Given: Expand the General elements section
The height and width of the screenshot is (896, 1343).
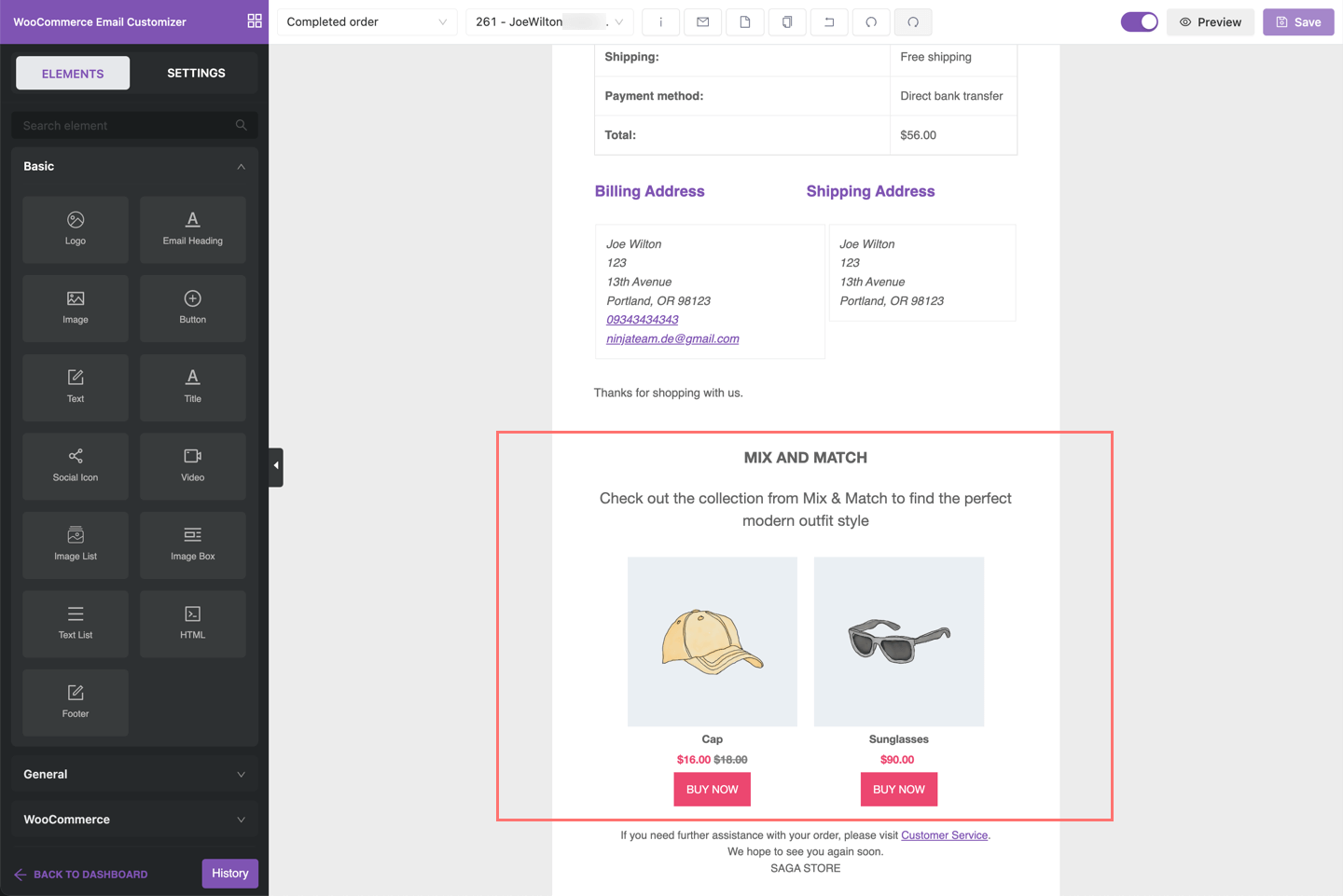Looking at the screenshot, I should pos(133,774).
